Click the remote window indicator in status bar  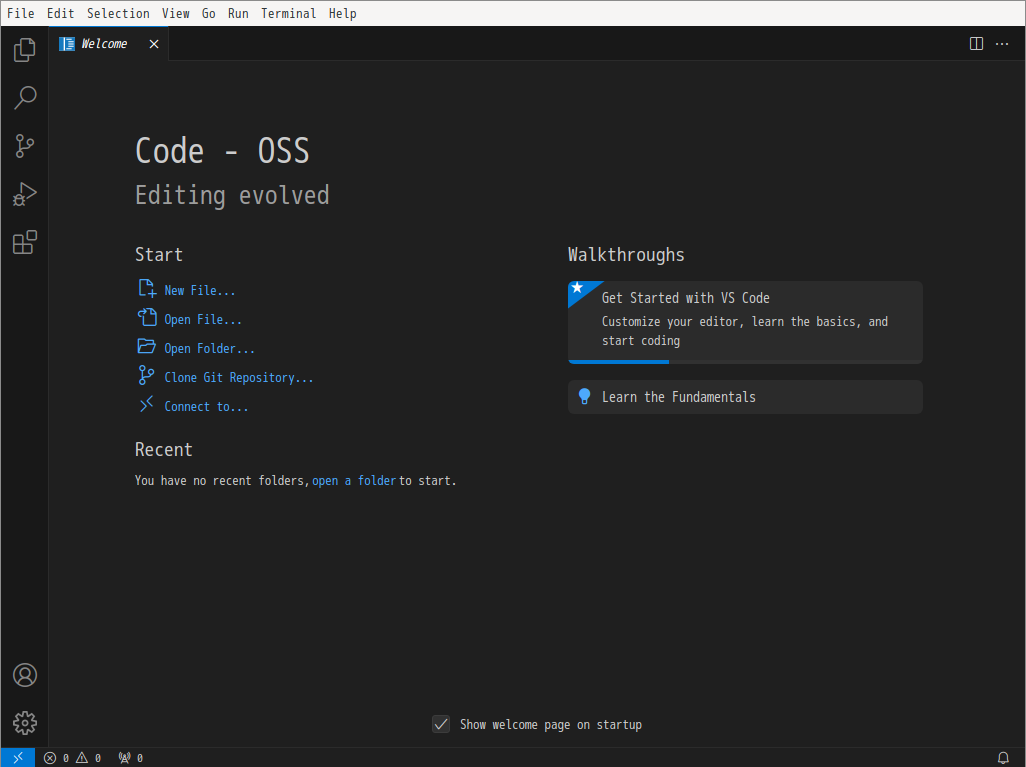tap(18, 758)
